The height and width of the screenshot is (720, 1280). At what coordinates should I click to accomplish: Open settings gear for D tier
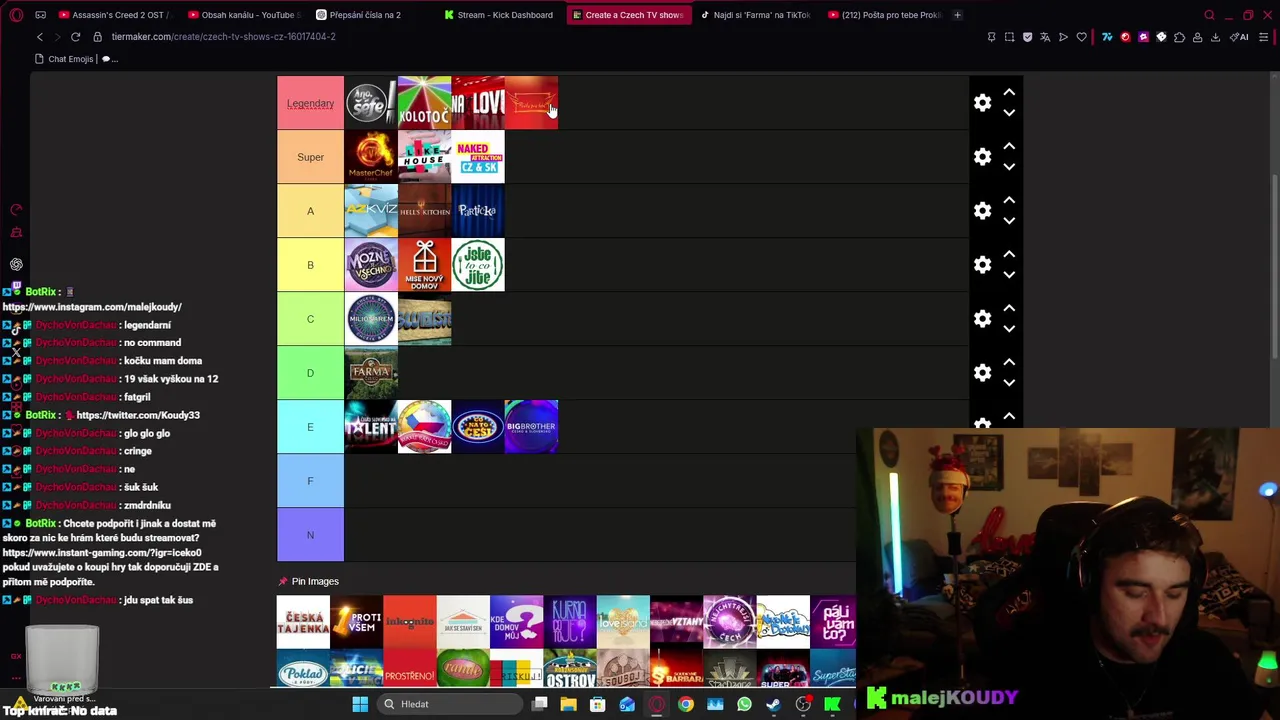[982, 373]
